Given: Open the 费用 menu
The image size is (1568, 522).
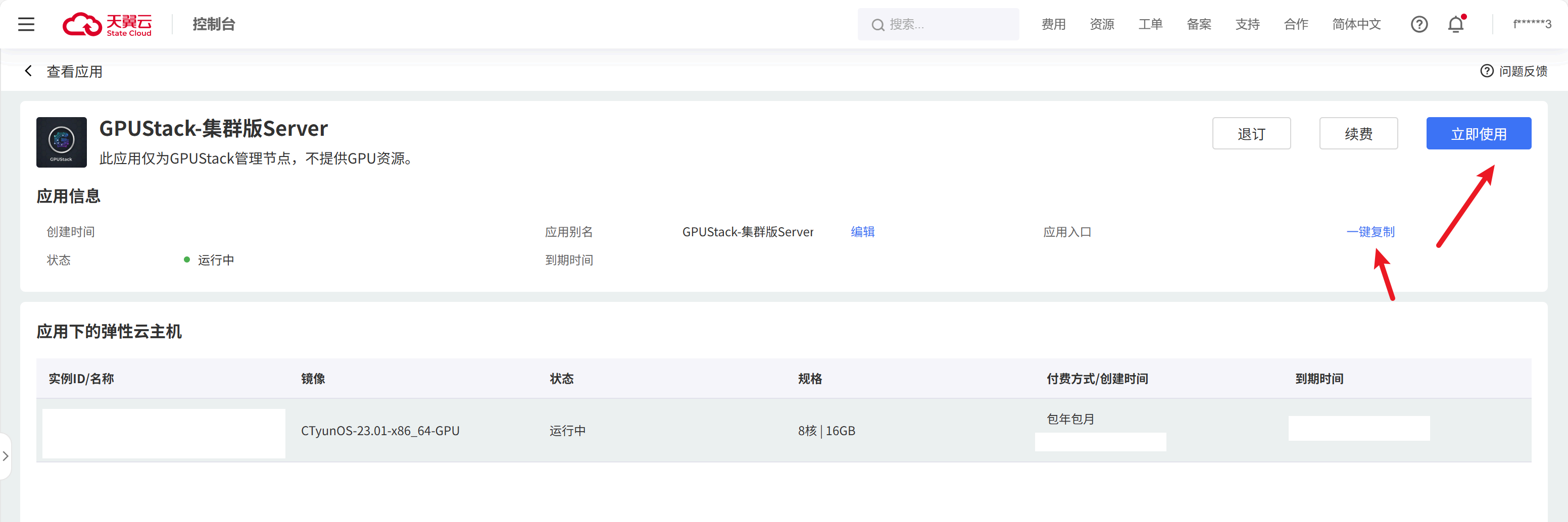Looking at the screenshot, I should pos(1053,24).
